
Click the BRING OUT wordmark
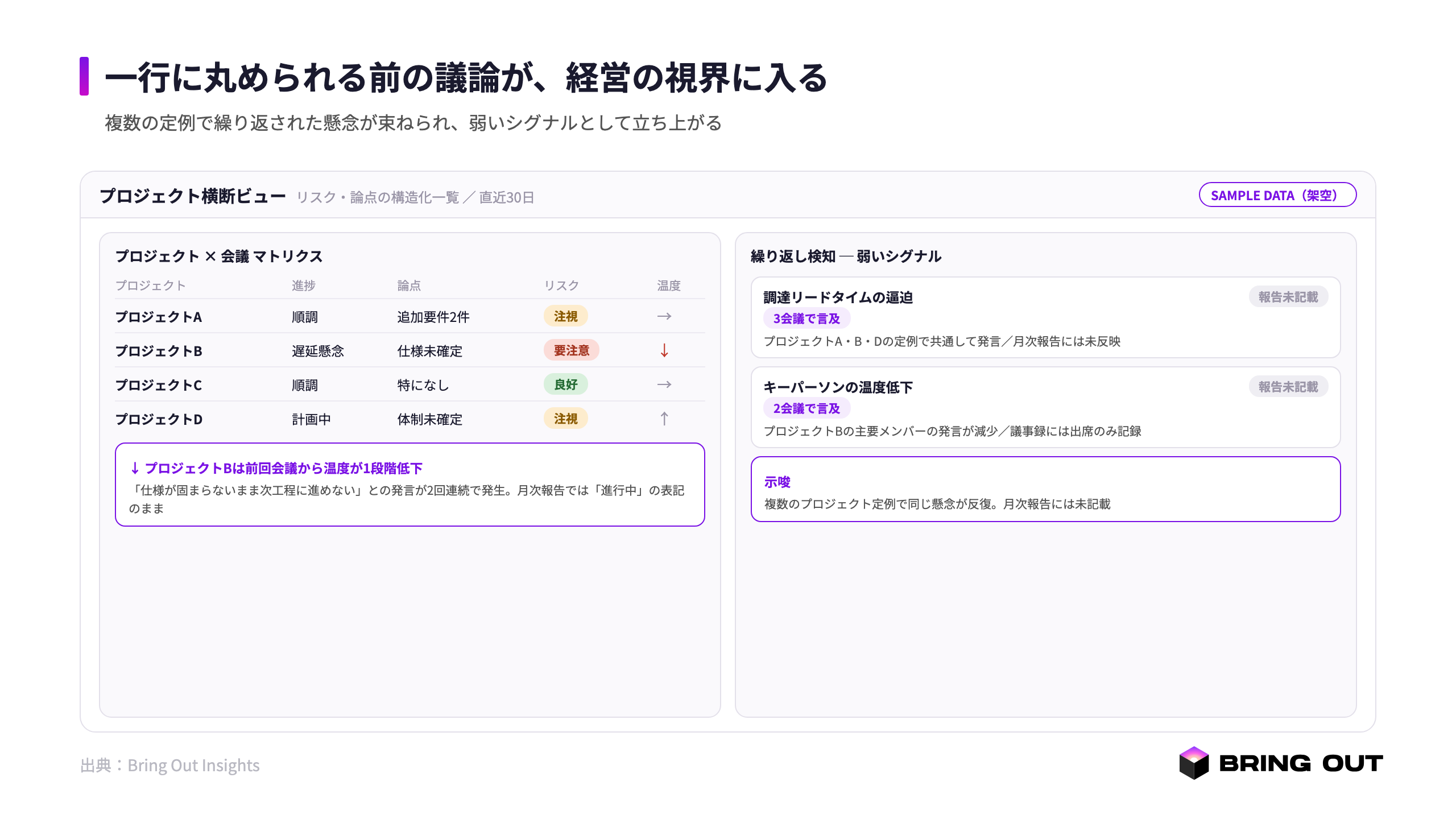tap(1301, 763)
